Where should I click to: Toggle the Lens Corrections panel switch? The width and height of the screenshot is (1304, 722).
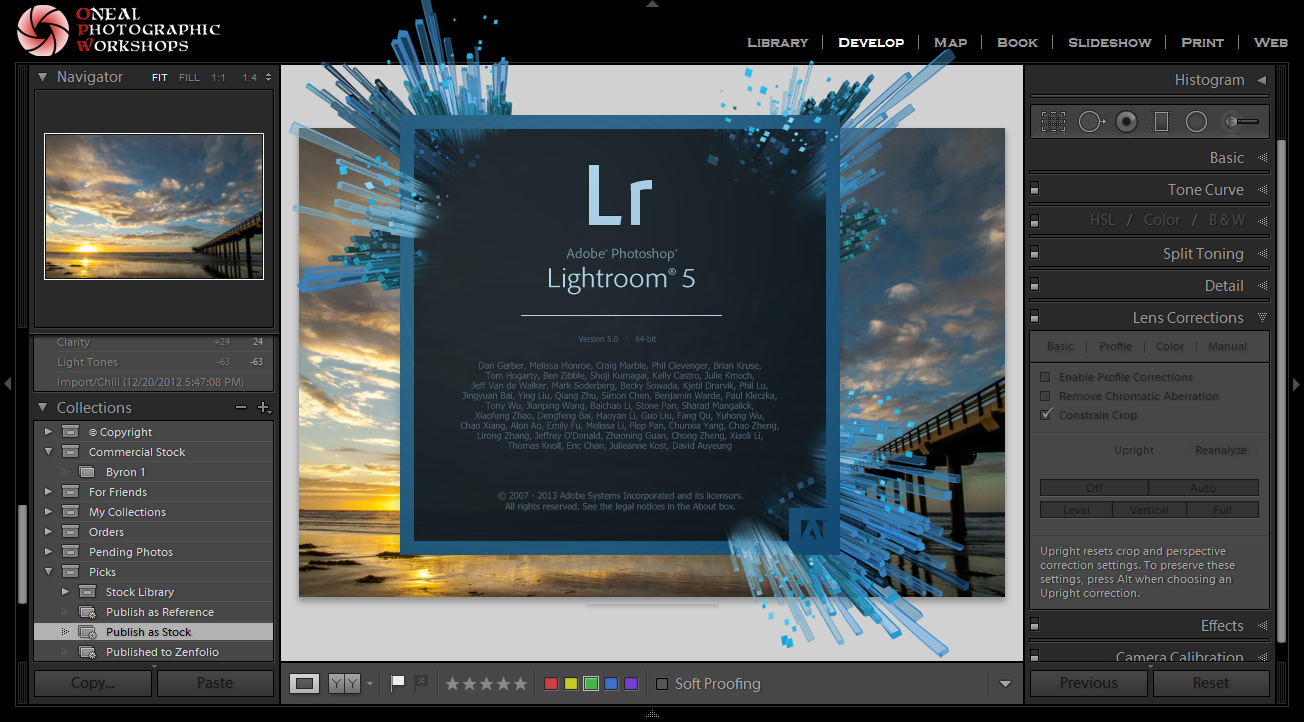1035,316
